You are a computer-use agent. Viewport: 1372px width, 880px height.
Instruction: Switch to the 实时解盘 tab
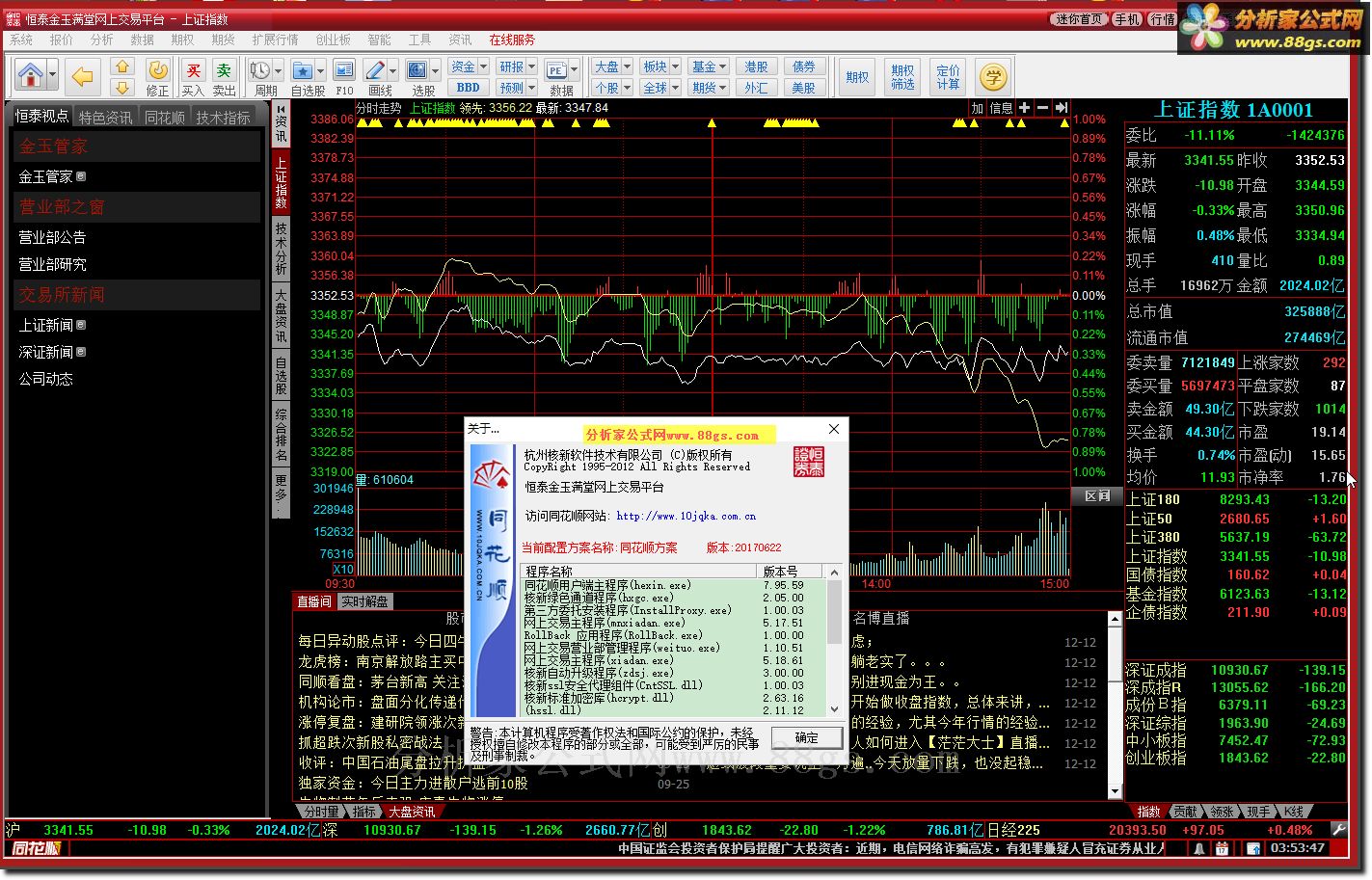pyautogui.click(x=364, y=601)
